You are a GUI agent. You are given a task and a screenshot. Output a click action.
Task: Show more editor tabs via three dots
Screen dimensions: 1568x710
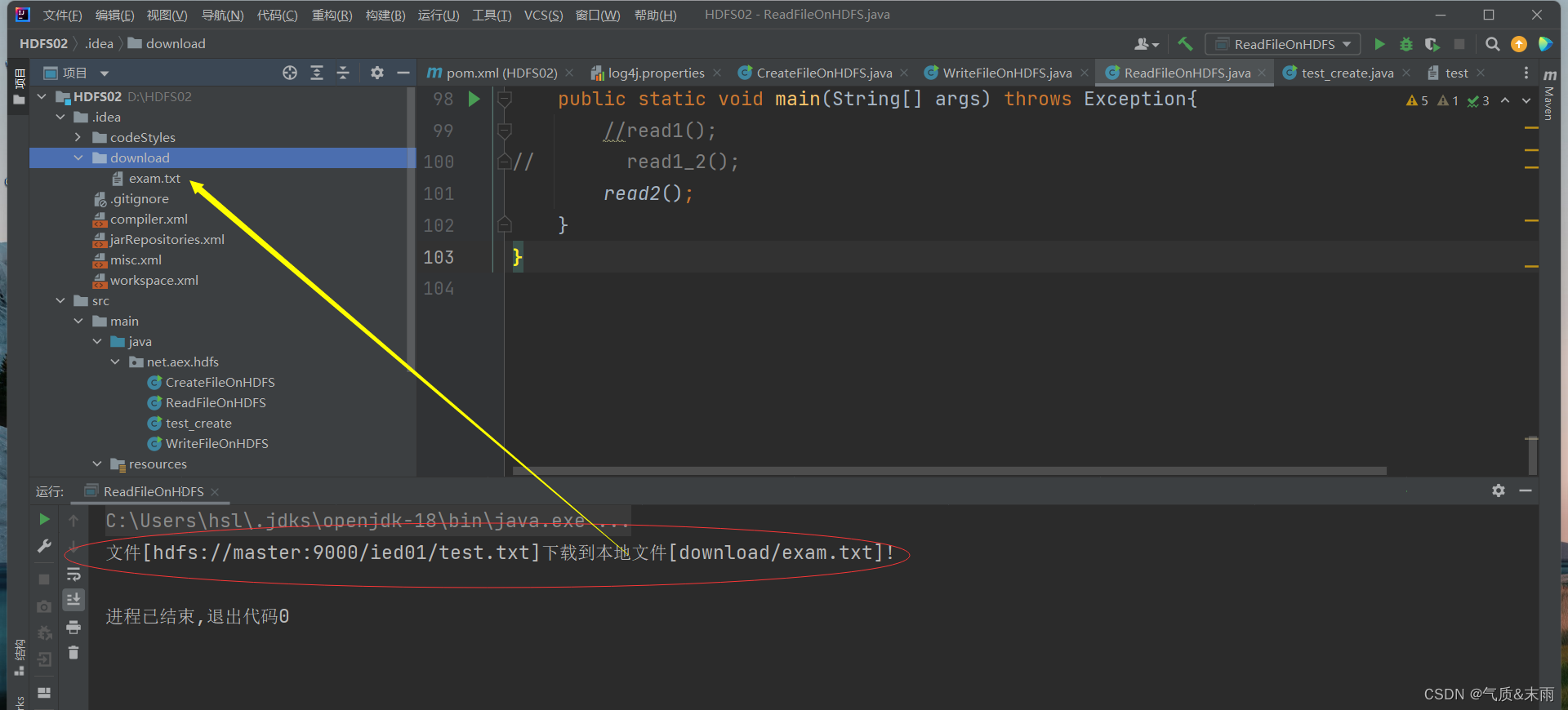(1526, 73)
